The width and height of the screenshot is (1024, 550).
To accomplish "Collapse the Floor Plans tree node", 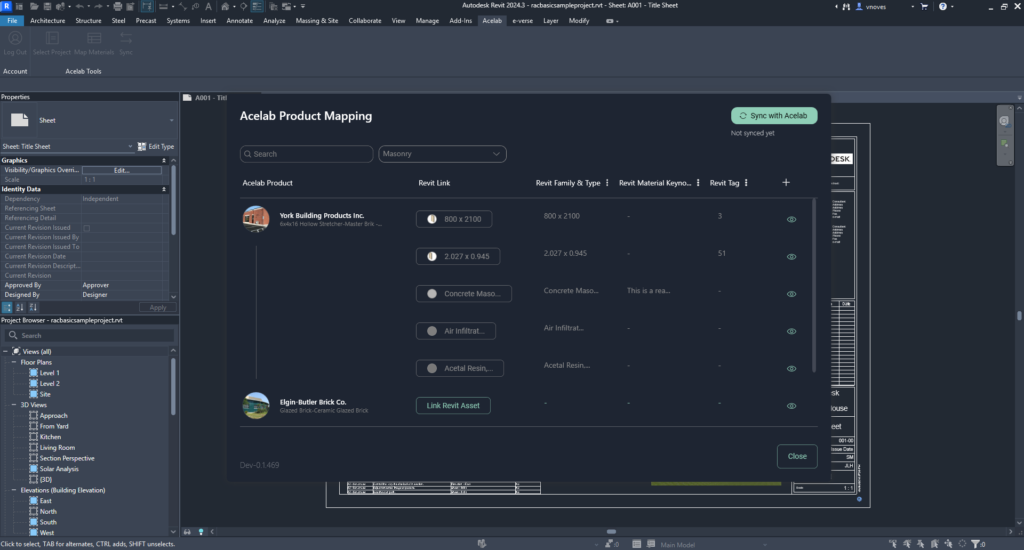I will [15, 362].
